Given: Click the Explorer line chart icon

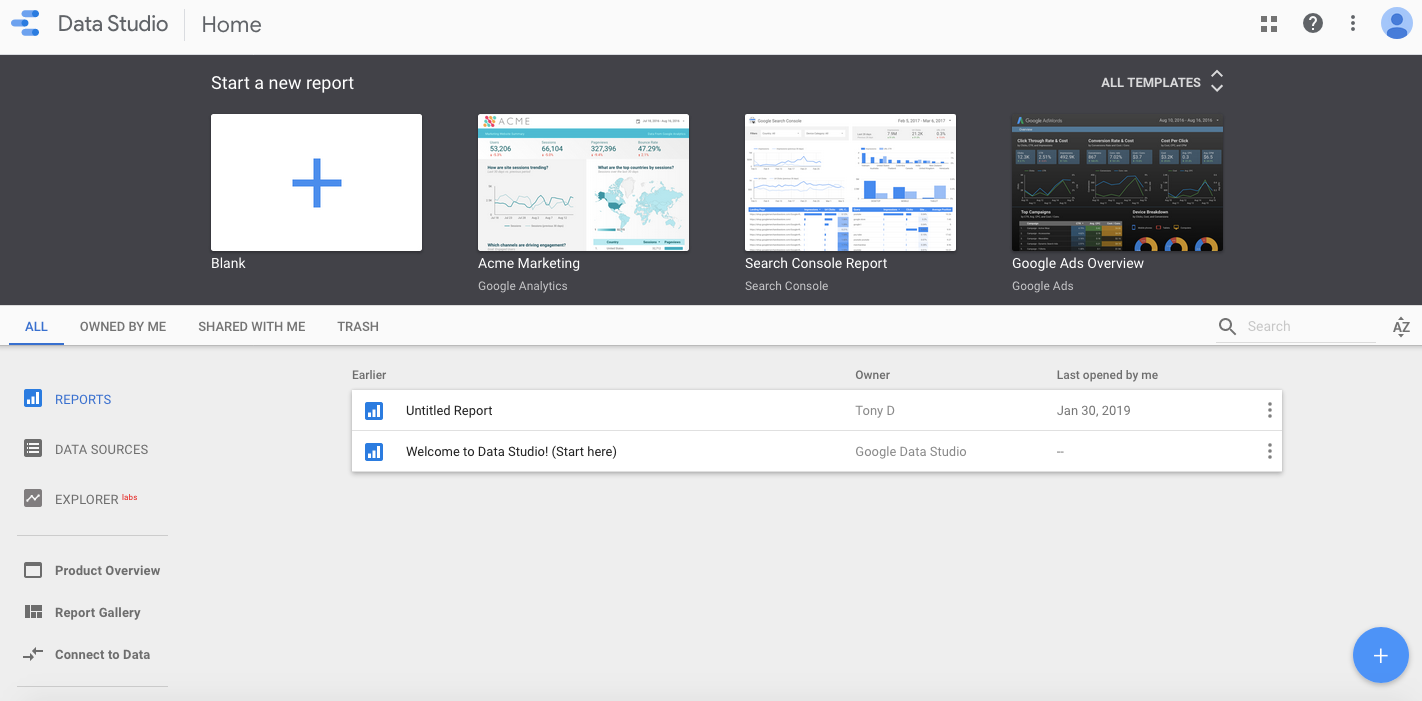Looking at the screenshot, I should (x=33, y=498).
